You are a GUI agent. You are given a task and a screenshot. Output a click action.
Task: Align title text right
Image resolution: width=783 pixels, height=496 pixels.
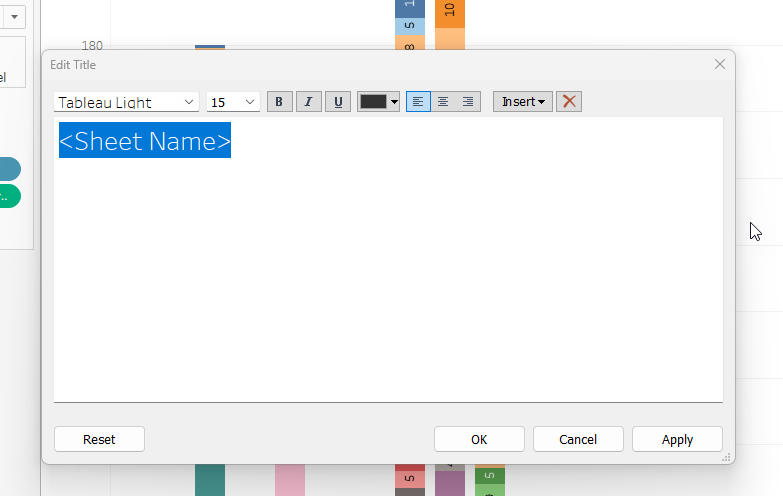tap(468, 102)
